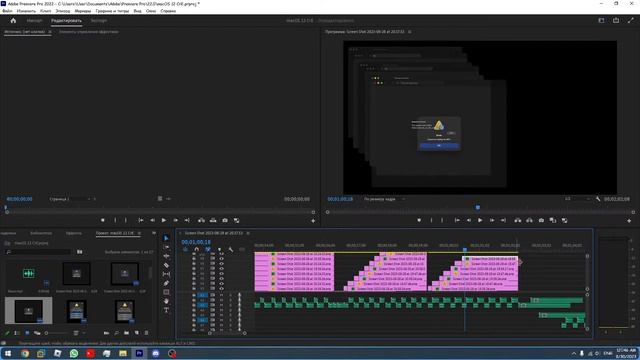The image size is (640, 360).
Task: Switch Project panel to list view
Action: point(17,333)
